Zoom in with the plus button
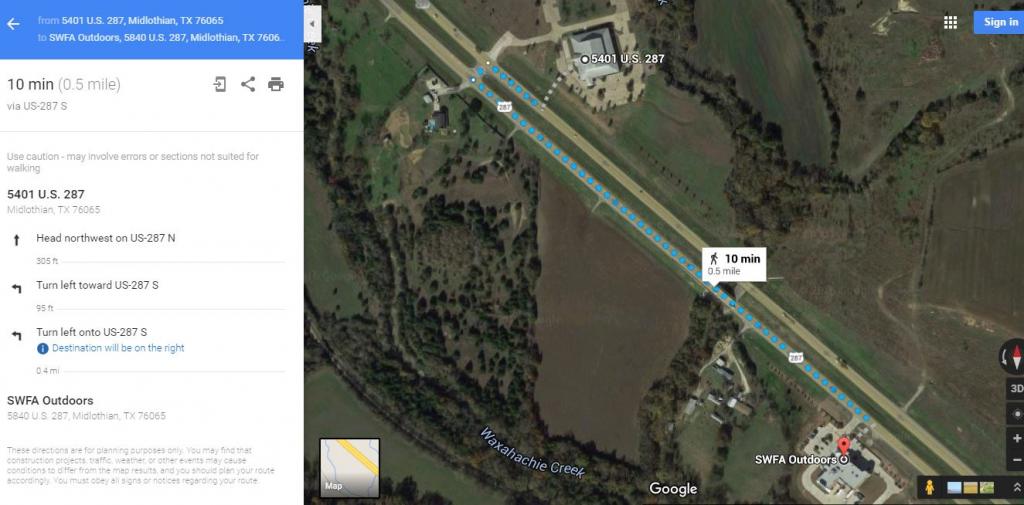This screenshot has width=1024, height=505. [1016, 438]
